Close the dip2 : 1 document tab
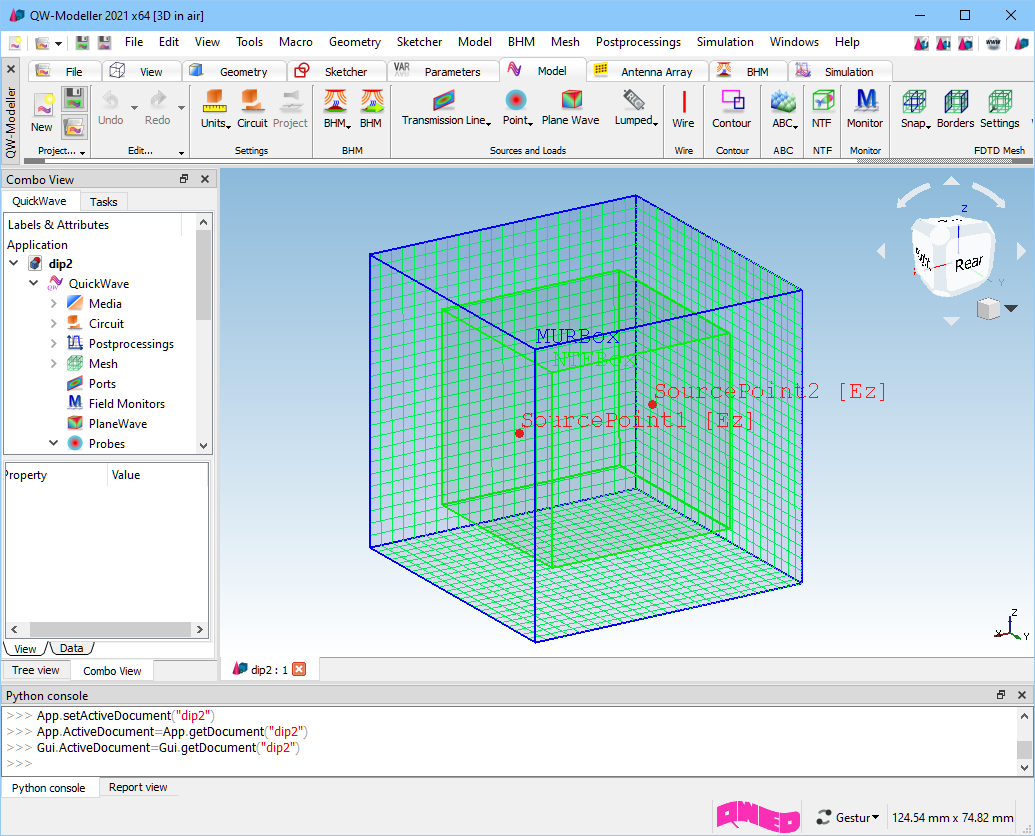 pos(299,669)
